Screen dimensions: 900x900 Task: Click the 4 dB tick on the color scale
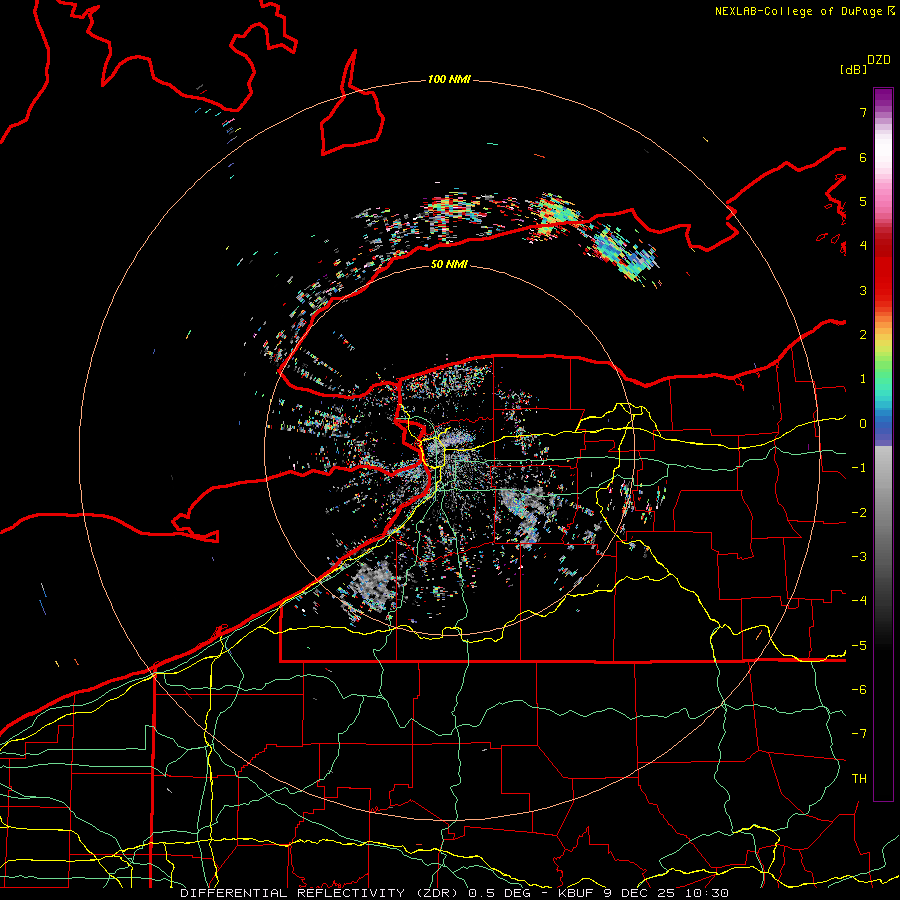[863, 246]
